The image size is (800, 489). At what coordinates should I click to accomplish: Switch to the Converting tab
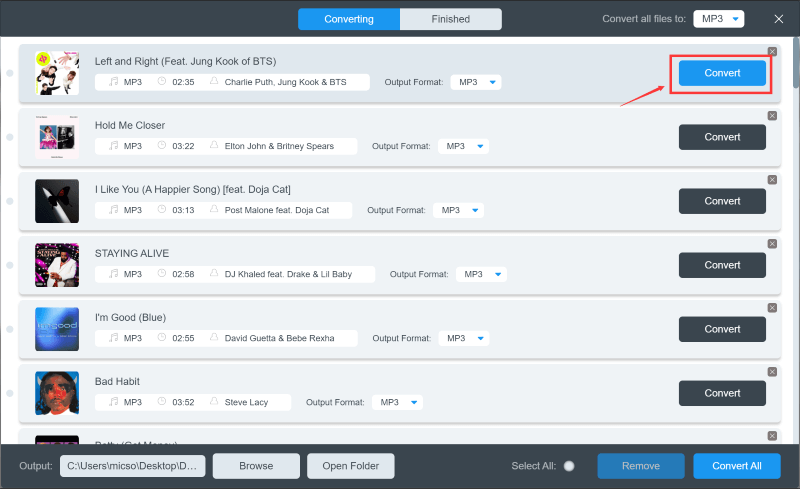[349, 19]
